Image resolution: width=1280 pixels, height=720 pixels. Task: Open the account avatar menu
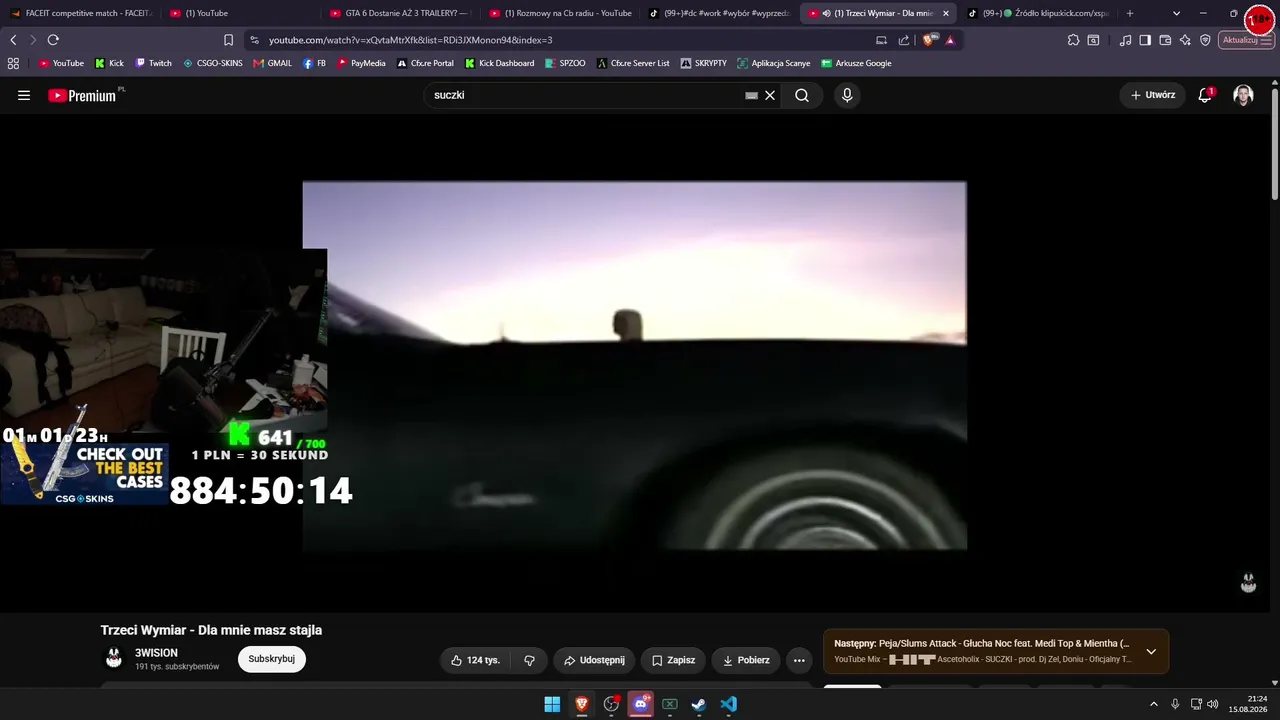(1243, 95)
